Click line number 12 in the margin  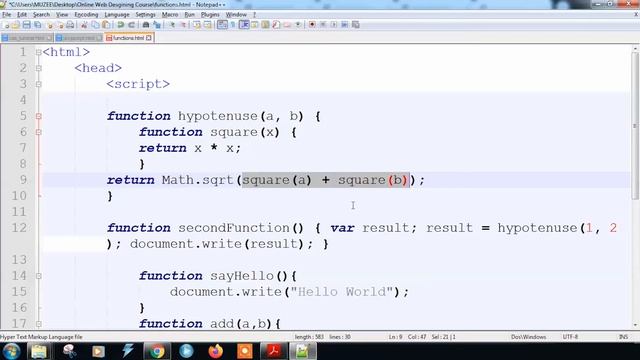point(19,228)
